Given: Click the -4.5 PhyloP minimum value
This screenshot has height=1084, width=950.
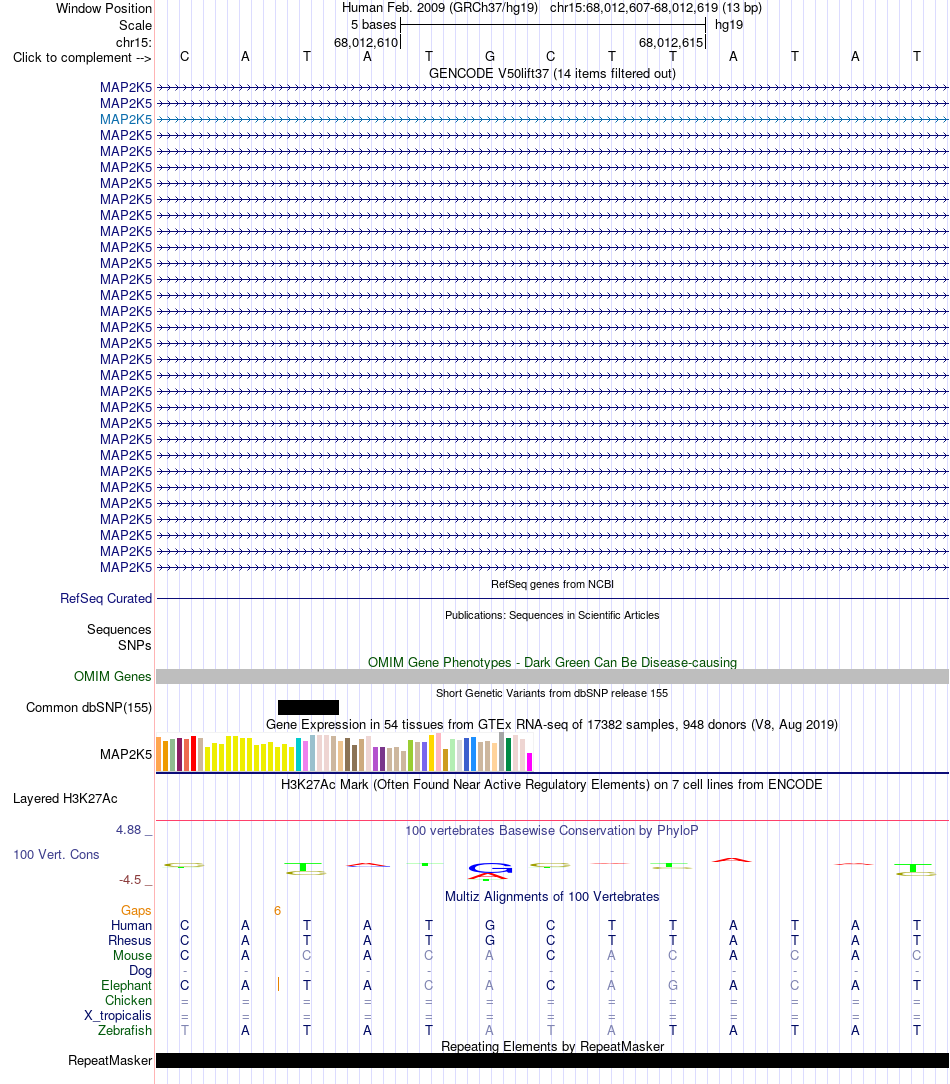Looking at the screenshot, I should pyautogui.click(x=129, y=880).
